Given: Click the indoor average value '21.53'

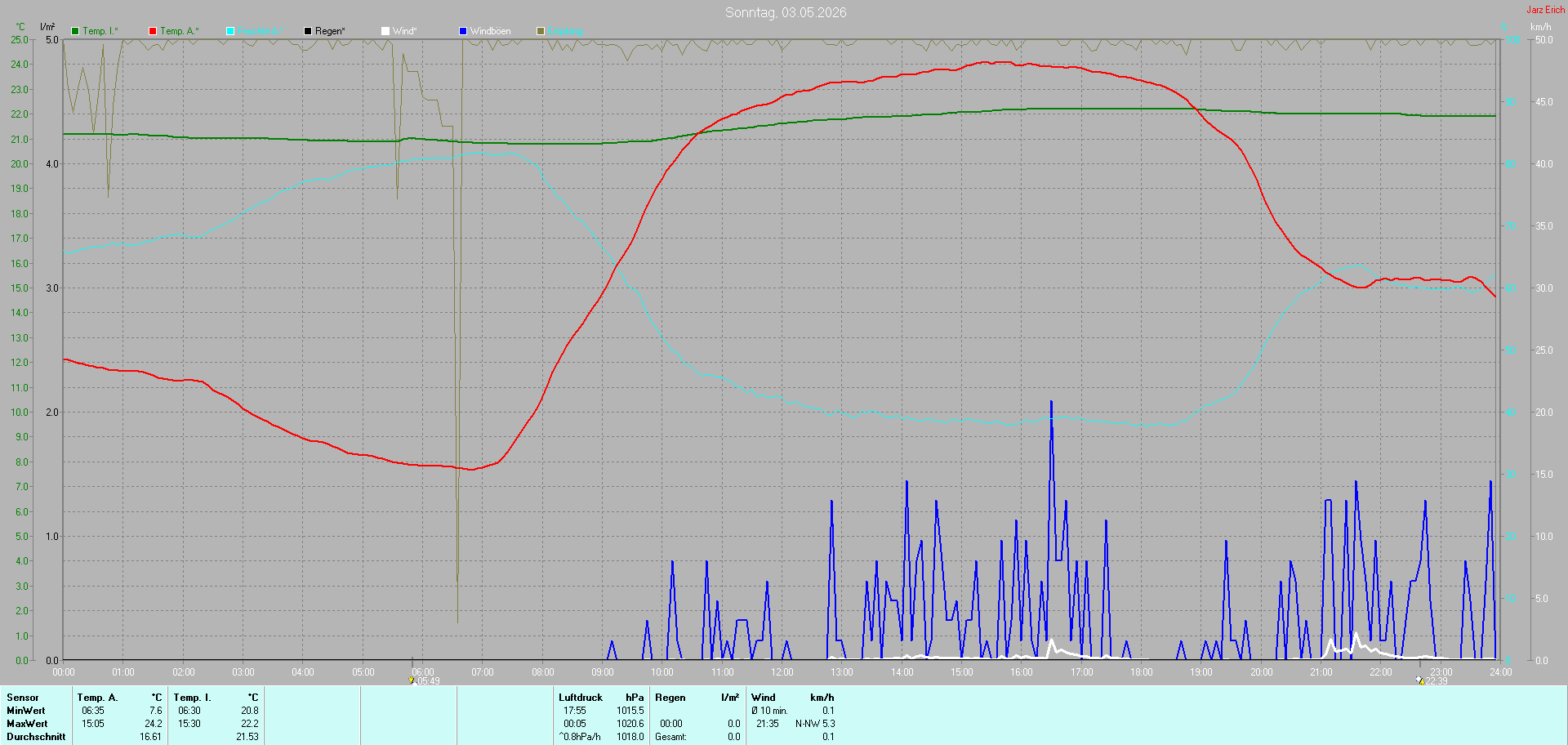Looking at the screenshot, I should [247, 737].
